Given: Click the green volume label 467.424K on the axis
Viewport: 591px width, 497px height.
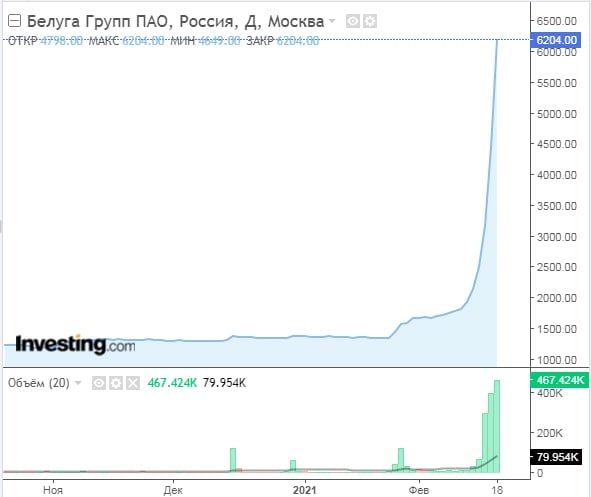Looking at the screenshot, I should point(560,380).
